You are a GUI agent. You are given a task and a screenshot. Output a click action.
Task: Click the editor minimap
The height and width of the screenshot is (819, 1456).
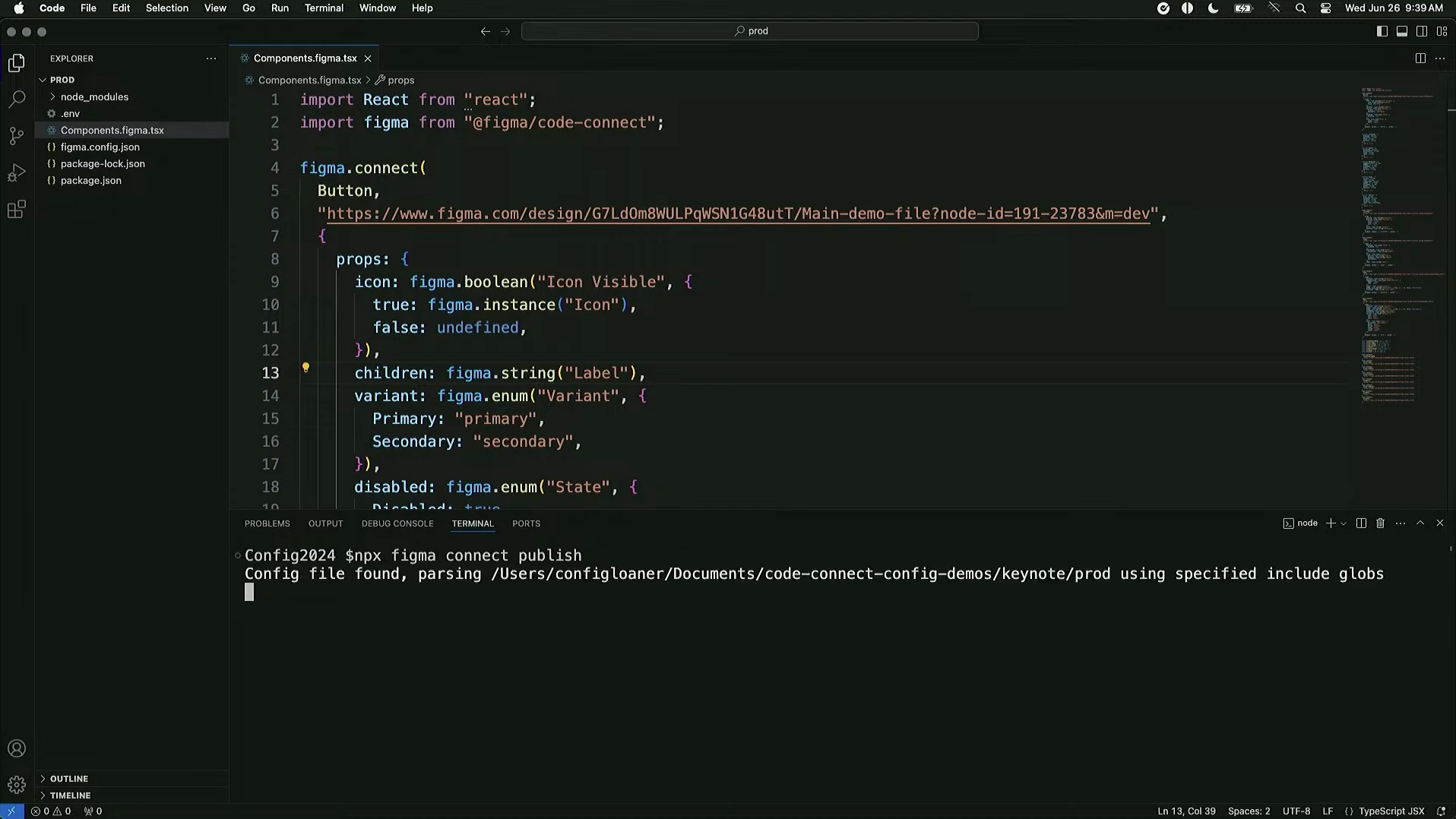[1403, 243]
